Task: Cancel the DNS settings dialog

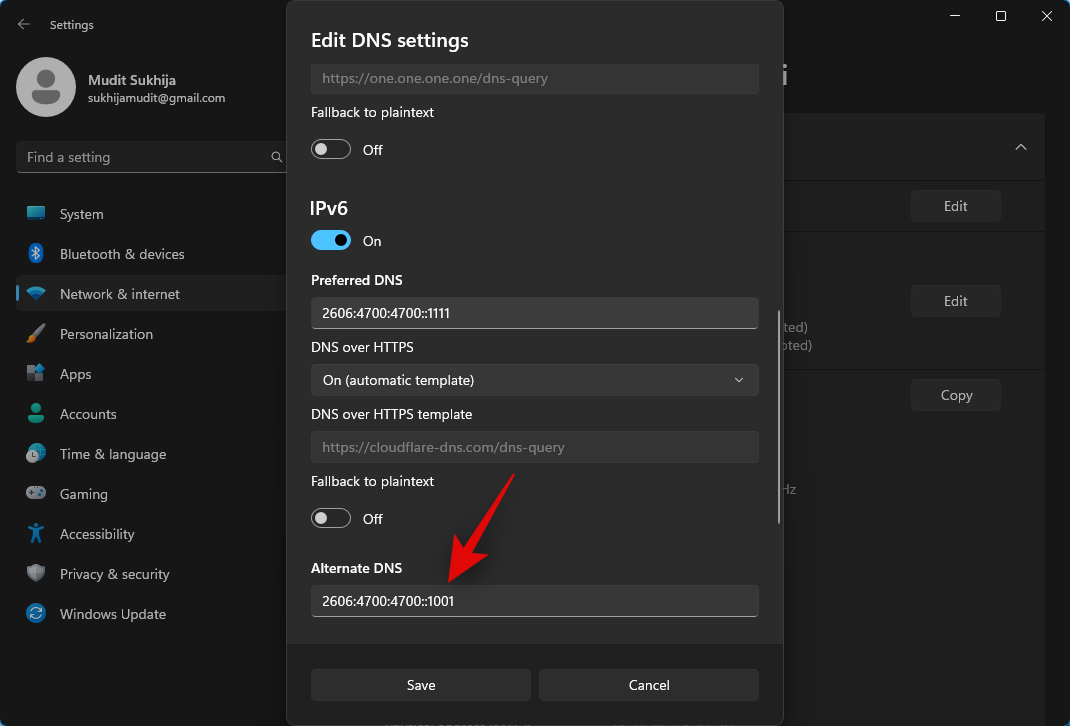Action: click(648, 685)
